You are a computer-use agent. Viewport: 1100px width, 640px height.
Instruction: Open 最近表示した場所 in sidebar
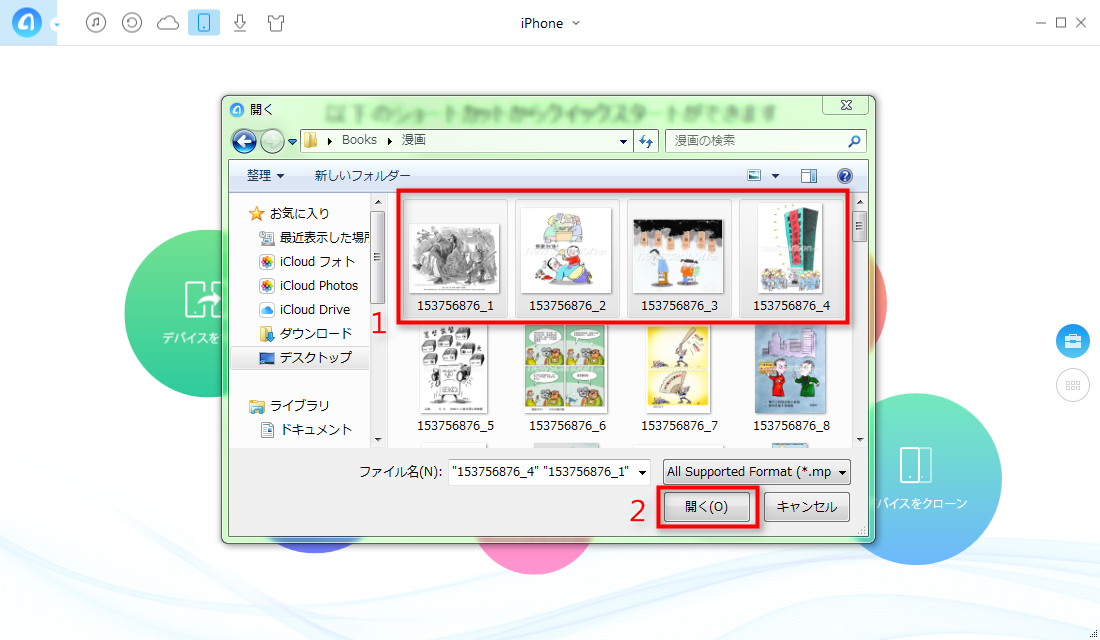click(314, 237)
